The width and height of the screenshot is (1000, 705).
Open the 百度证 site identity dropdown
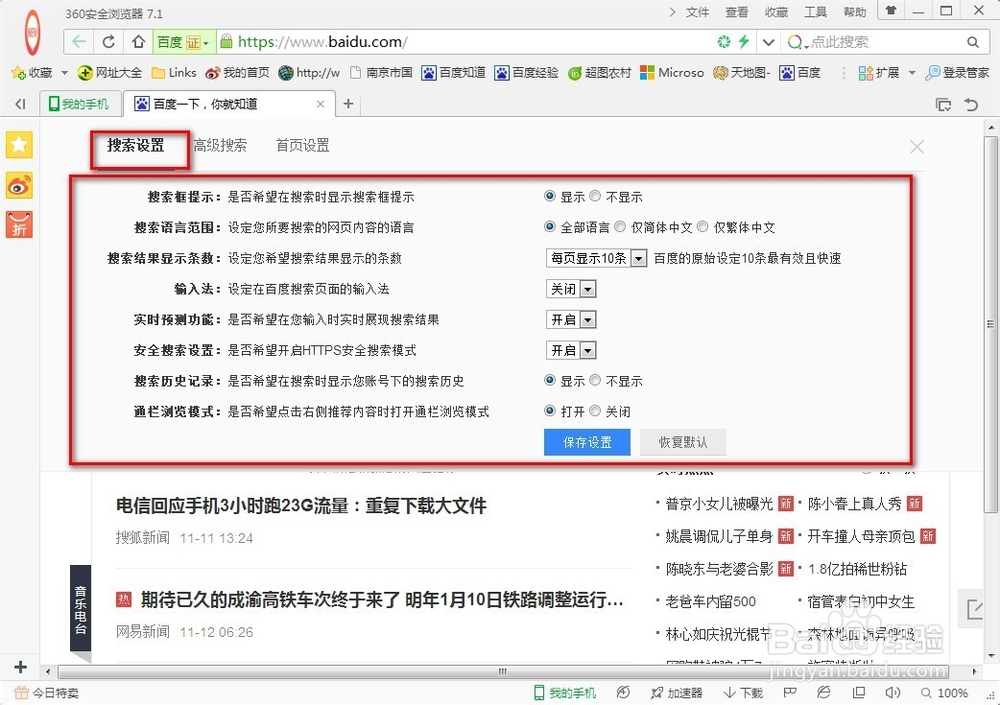point(184,42)
